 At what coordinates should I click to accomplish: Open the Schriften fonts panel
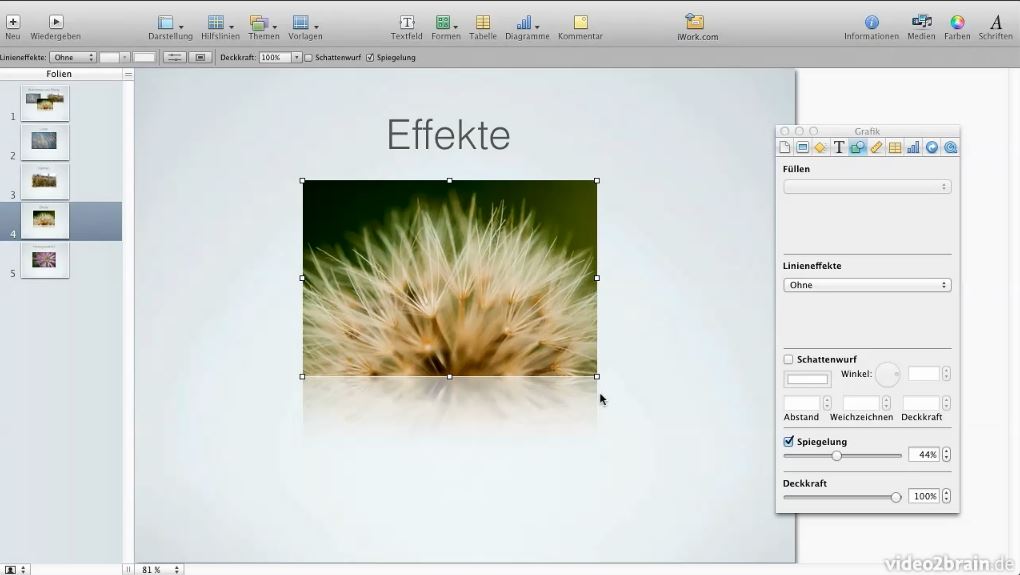(995, 27)
